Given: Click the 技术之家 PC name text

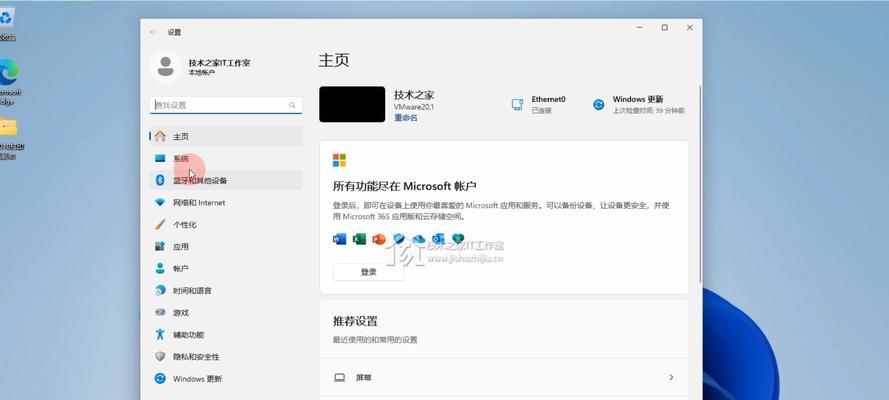Looking at the screenshot, I should click(414, 95).
